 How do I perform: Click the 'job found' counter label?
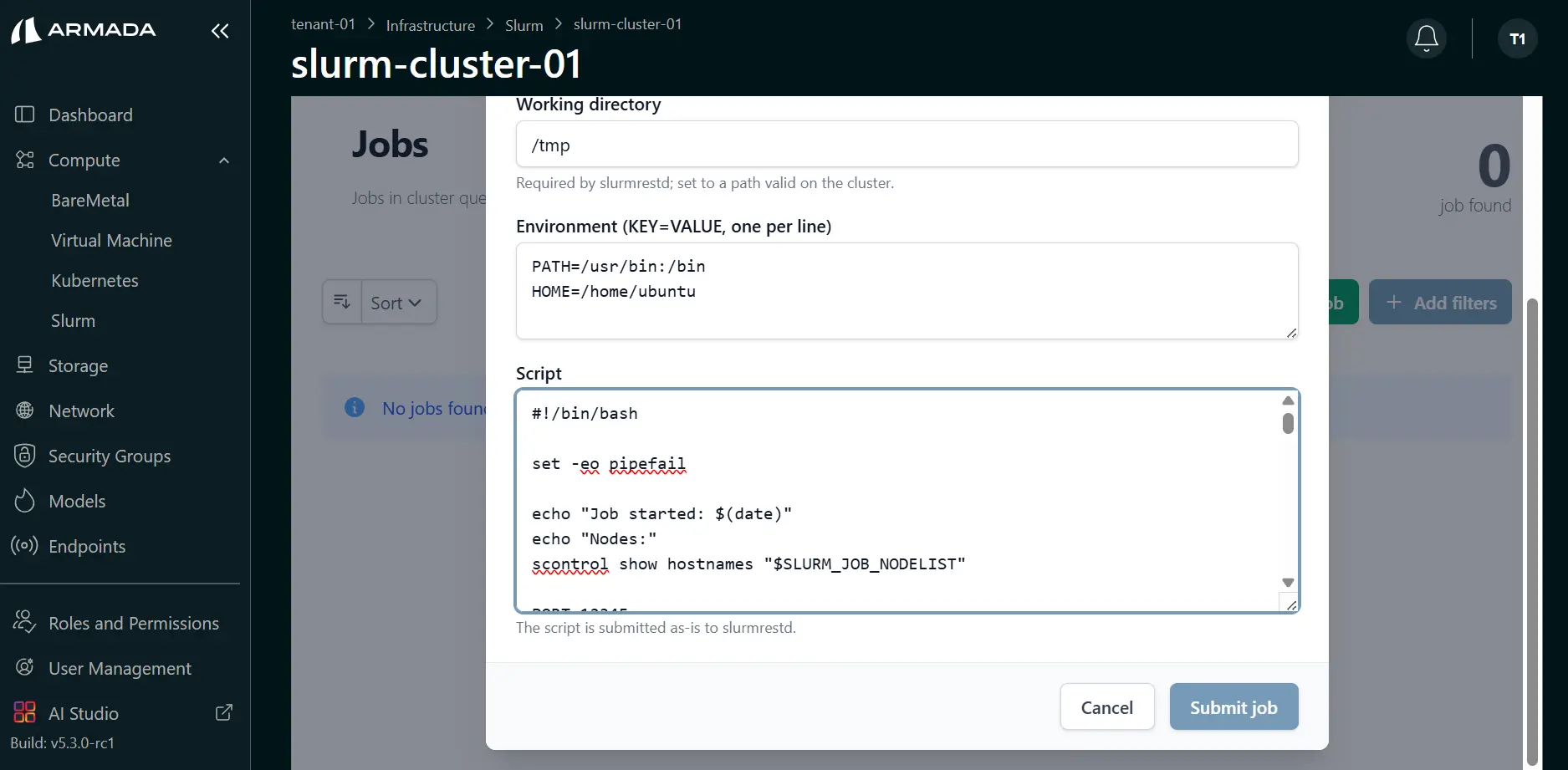pyautogui.click(x=1475, y=206)
